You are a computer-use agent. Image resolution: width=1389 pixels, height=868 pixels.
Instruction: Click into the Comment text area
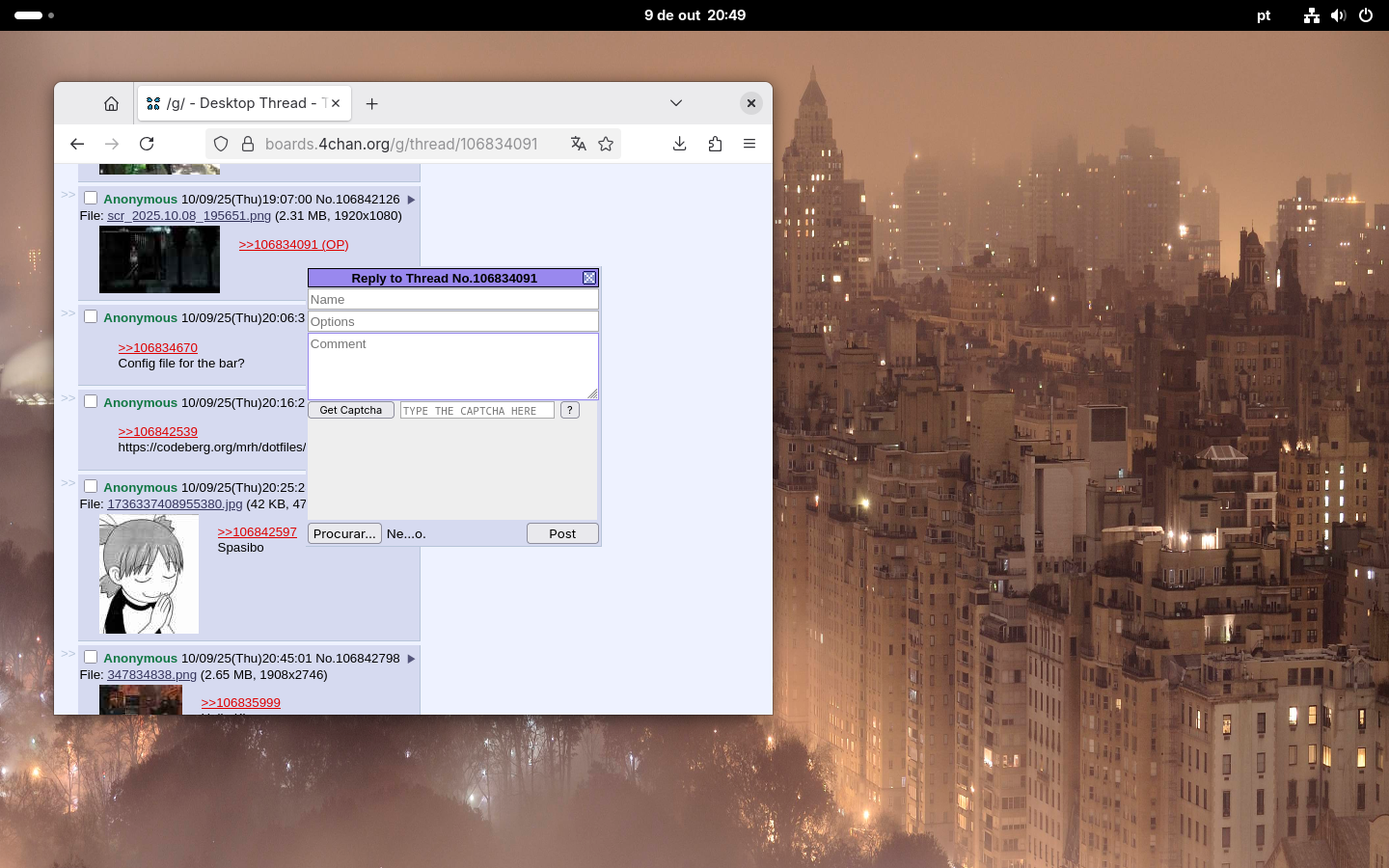click(452, 366)
